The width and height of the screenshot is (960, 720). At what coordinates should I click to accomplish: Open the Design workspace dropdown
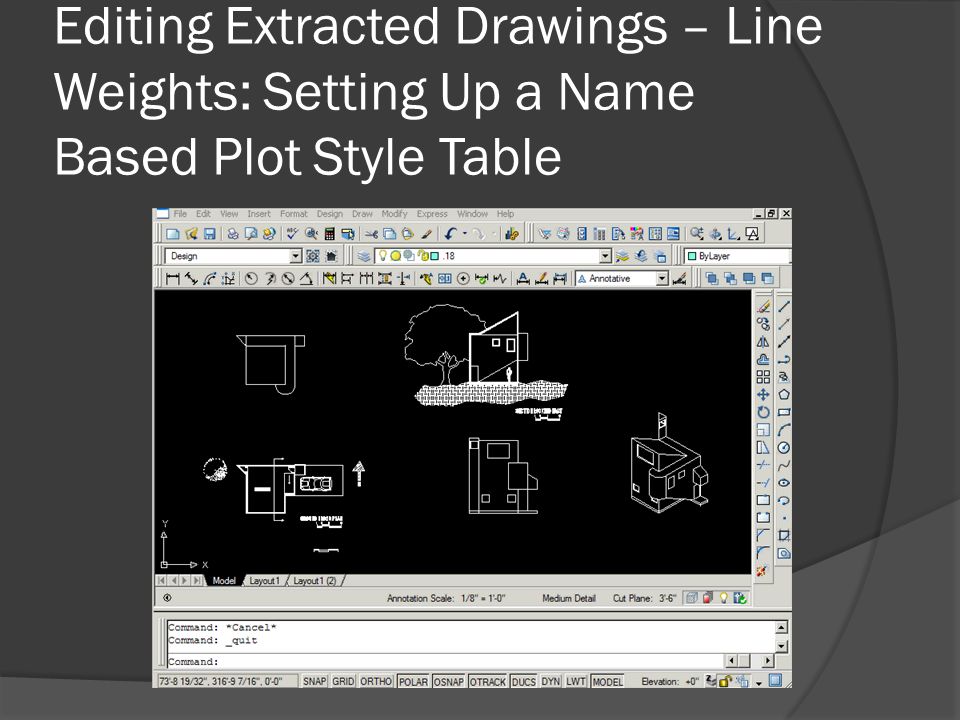tap(296, 256)
